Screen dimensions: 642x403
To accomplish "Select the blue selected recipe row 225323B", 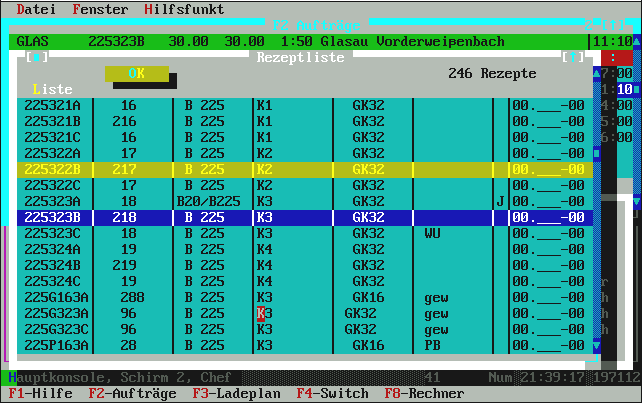I will pyautogui.click(x=300, y=217).
